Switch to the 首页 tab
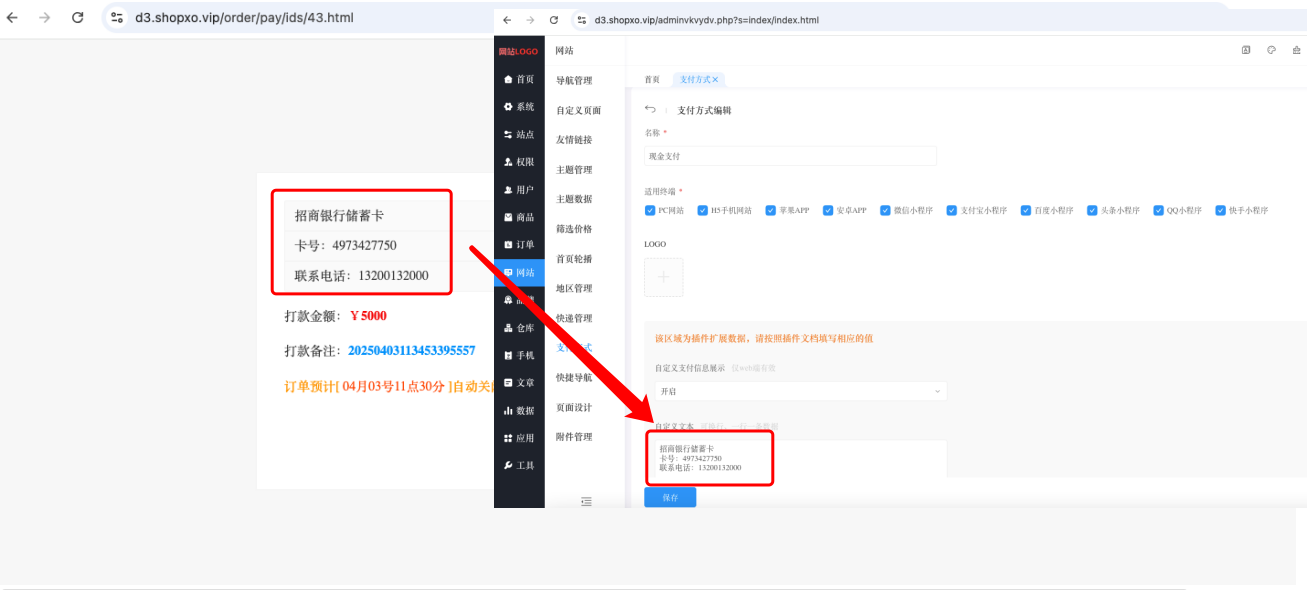The height and width of the screenshot is (590, 1307). pos(652,79)
